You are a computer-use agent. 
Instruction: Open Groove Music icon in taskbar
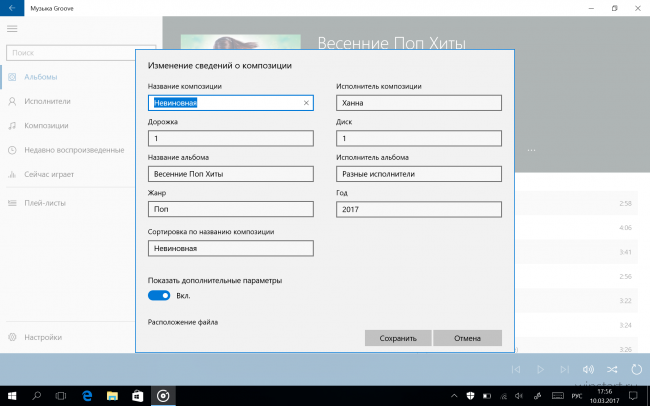click(164, 396)
